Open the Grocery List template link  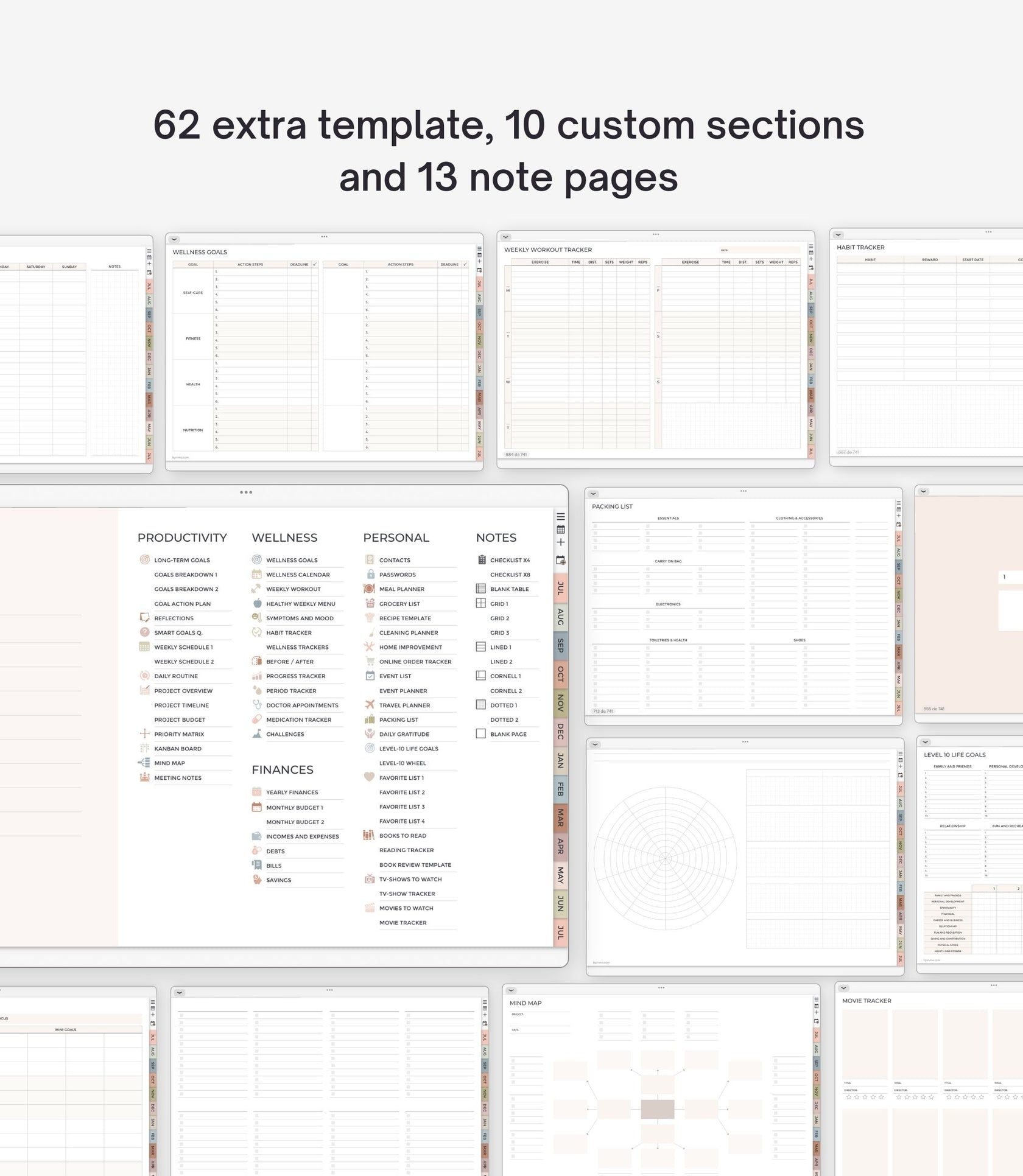pos(401,603)
